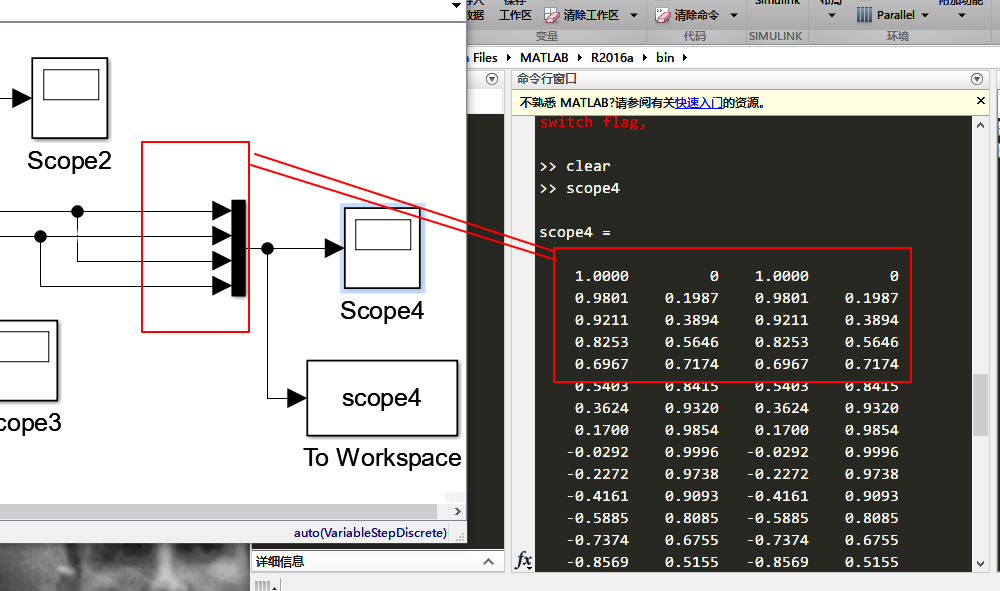The image size is (1000, 591).
Task: Click the Simulink horizontal scrollbar track
Action: tap(218, 511)
